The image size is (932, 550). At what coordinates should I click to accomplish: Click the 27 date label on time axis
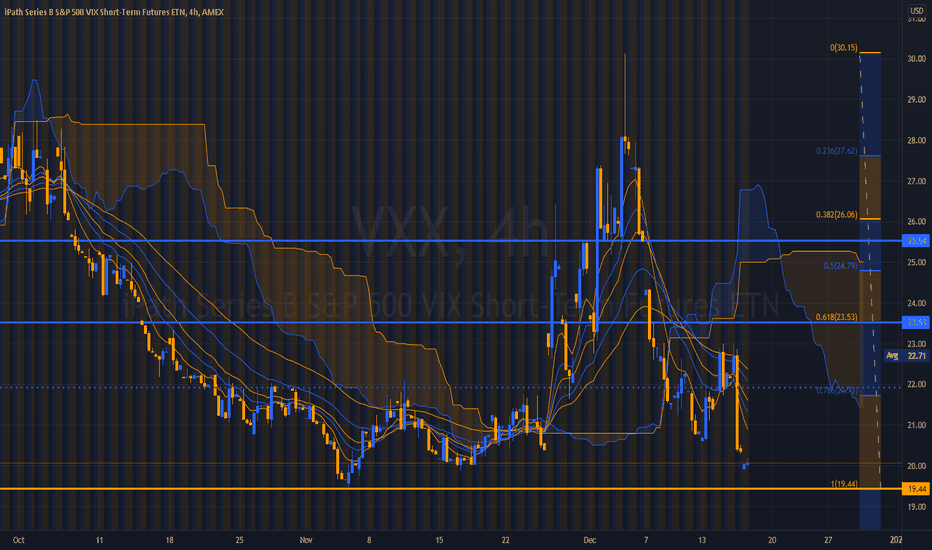click(x=828, y=540)
